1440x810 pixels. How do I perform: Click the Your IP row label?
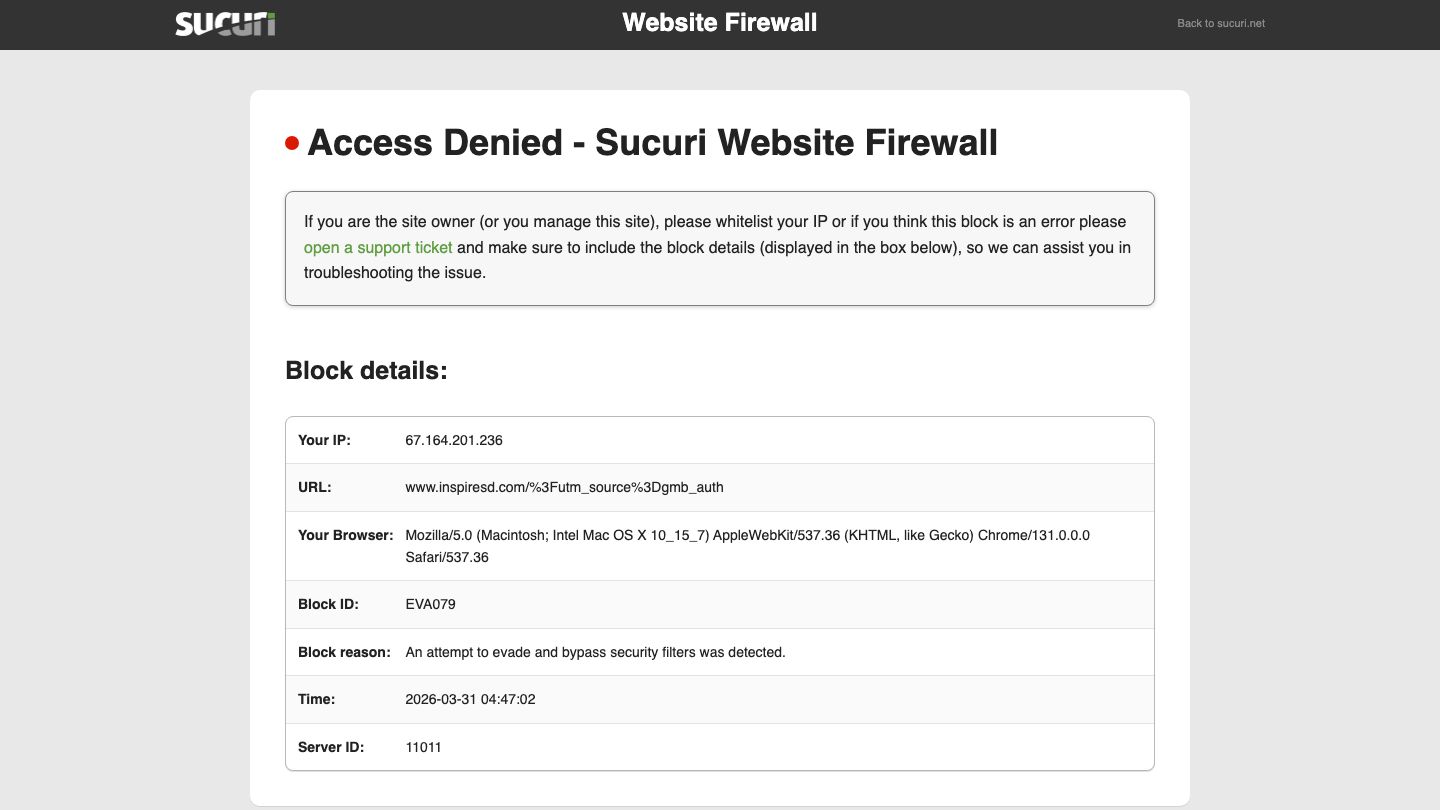(x=325, y=440)
